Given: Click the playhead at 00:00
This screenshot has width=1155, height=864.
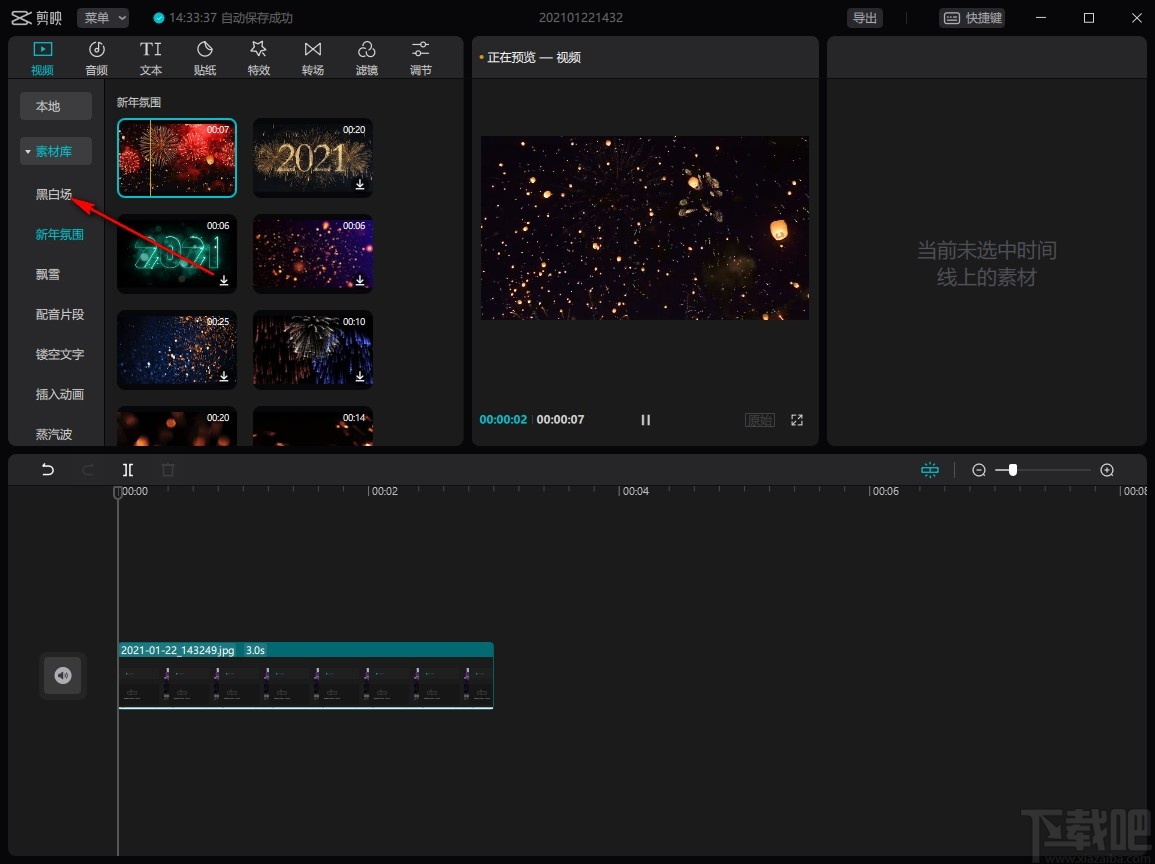Looking at the screenshot, I should tap(118, 492).
